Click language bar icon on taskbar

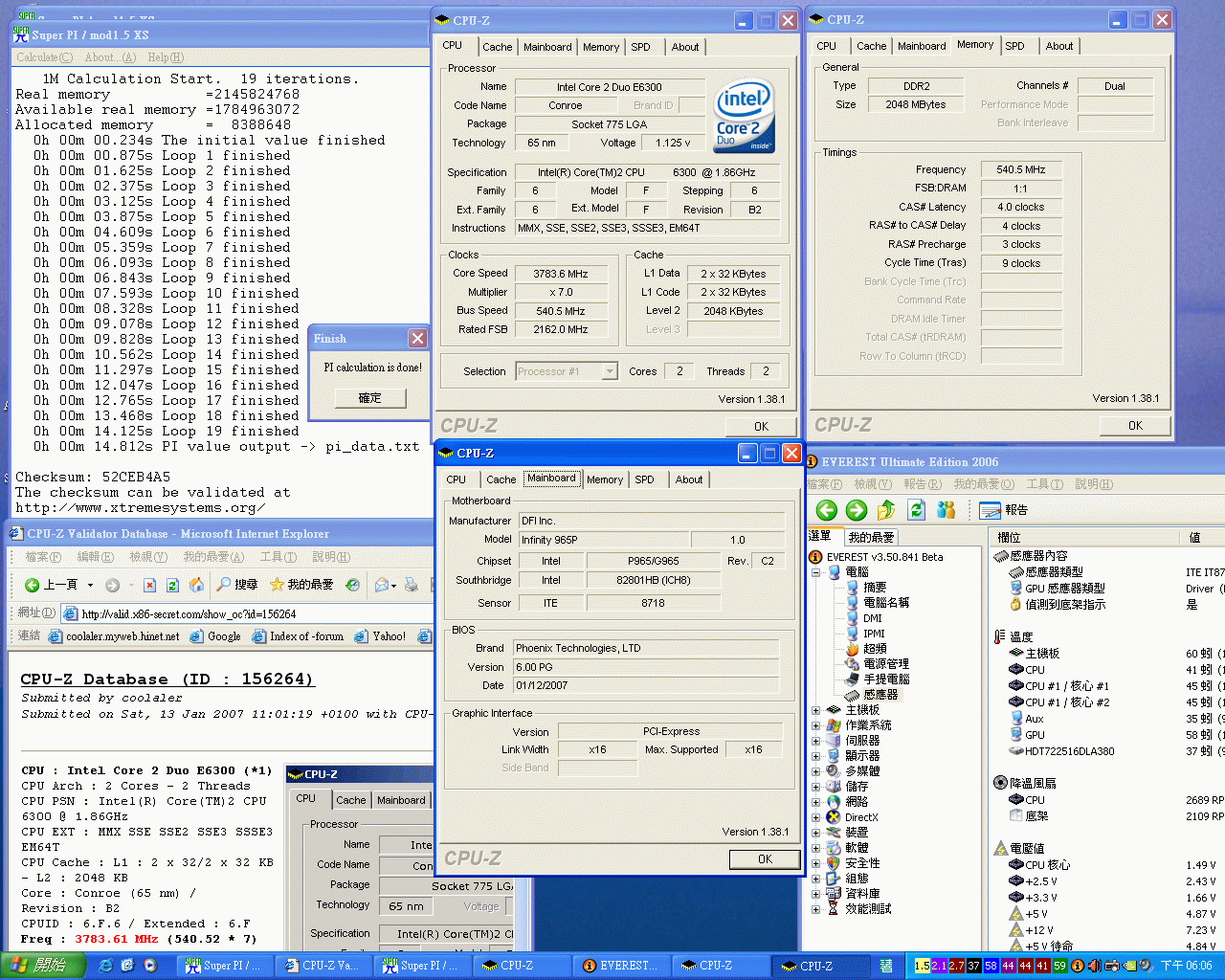click(886, 966)
